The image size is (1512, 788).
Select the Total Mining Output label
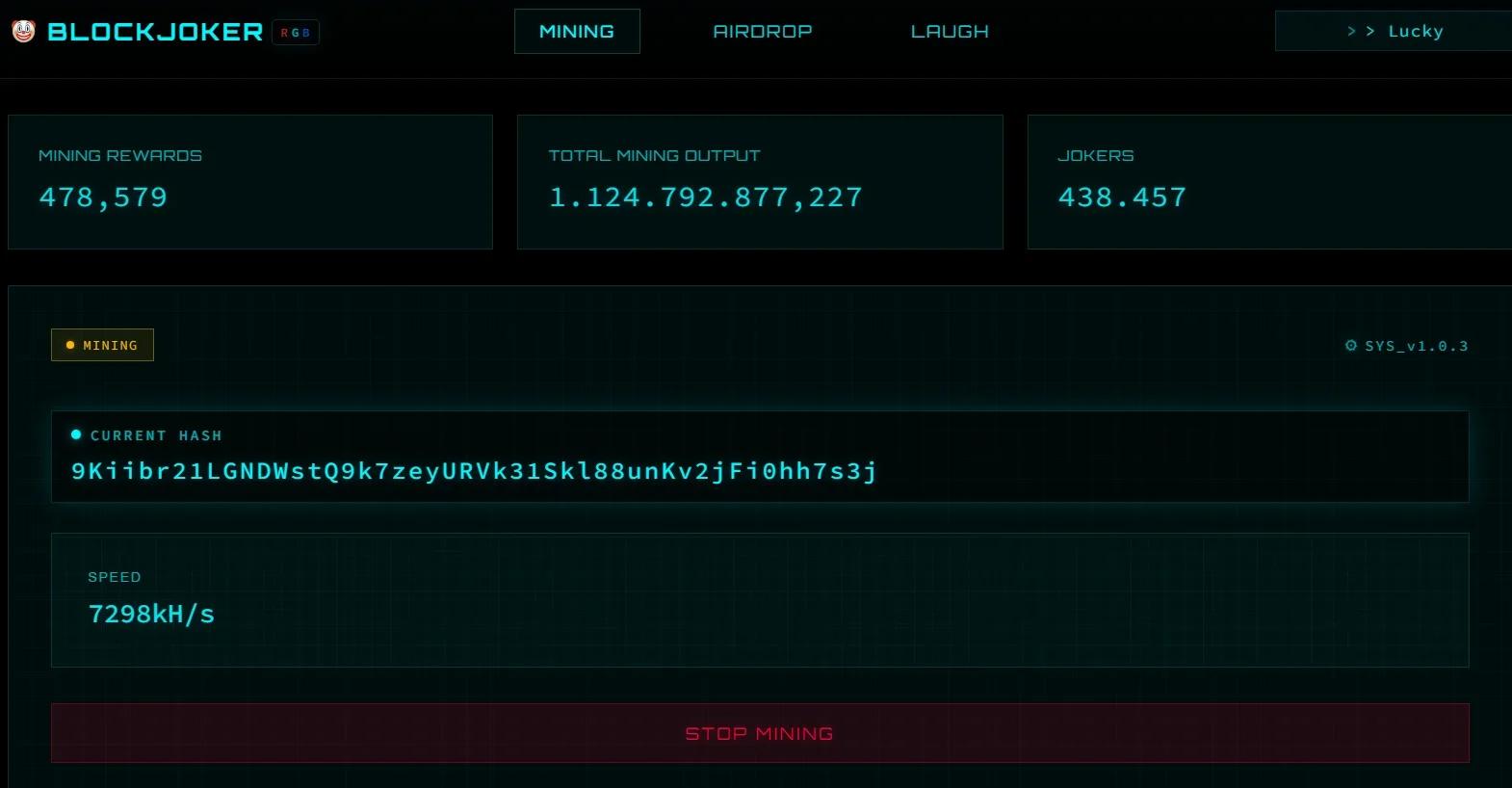[654, 155]
